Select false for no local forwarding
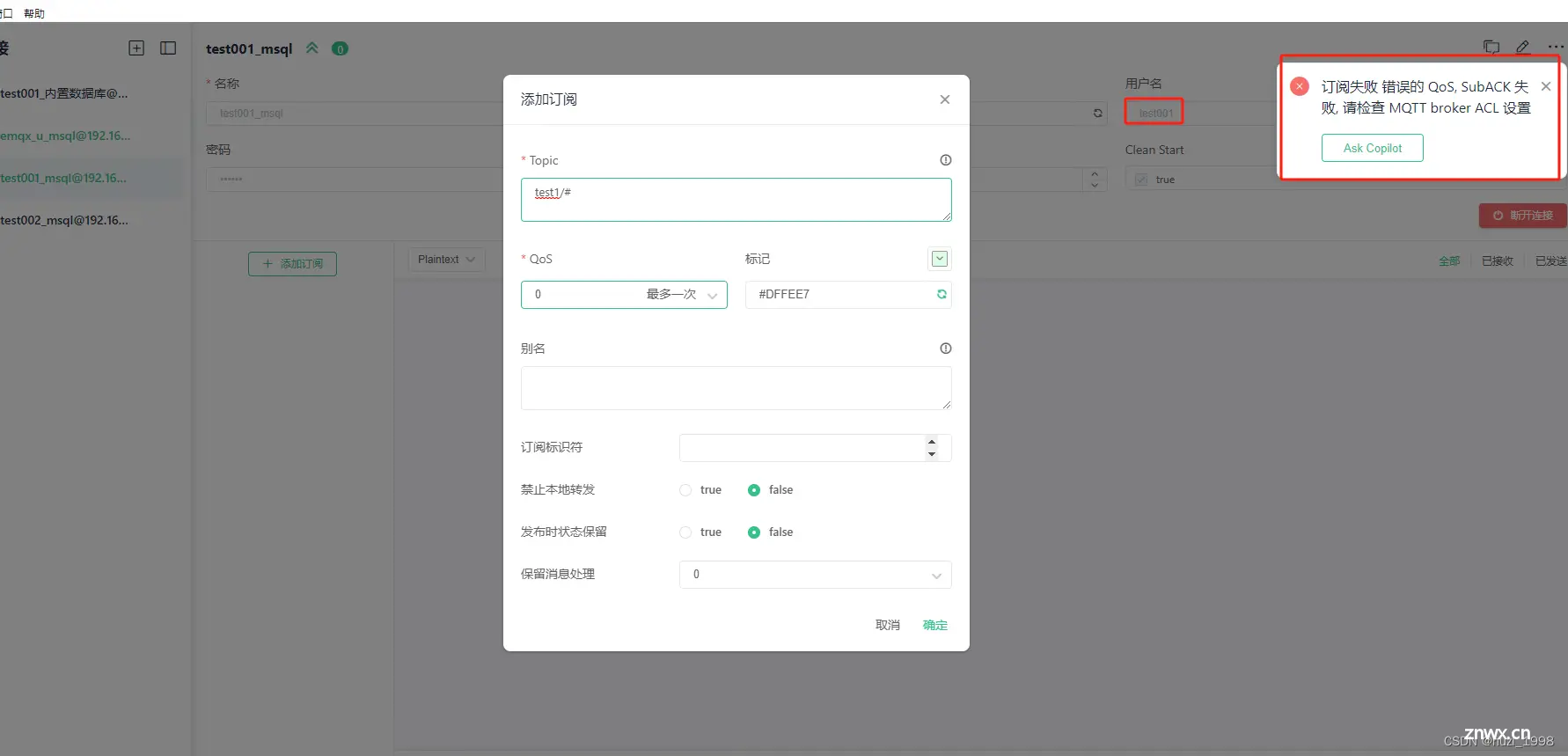 pos(754,490)
